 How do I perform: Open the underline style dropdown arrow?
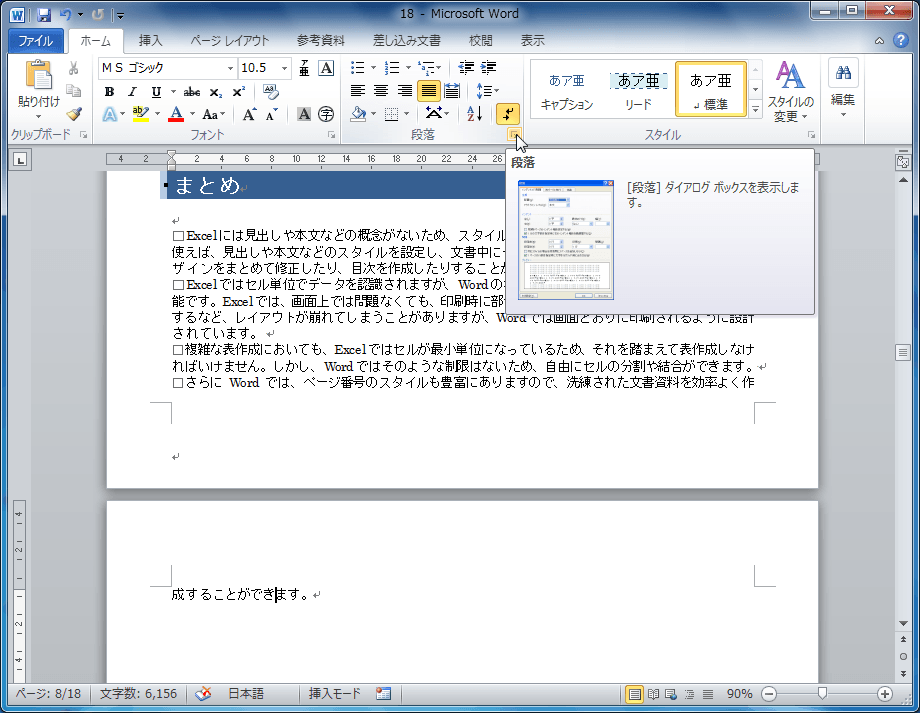[x=174, y=92]
